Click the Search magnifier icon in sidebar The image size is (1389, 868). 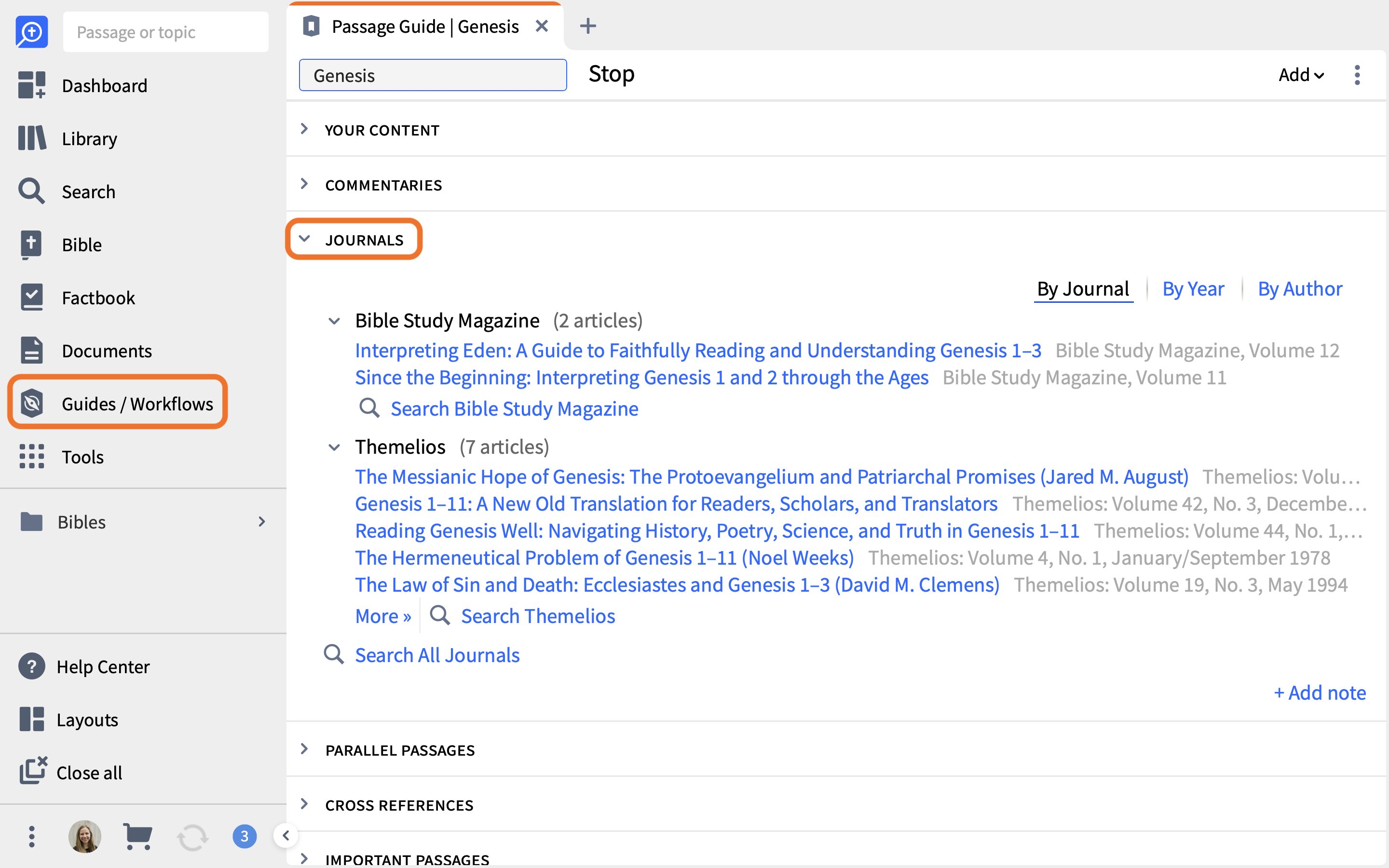(31, 191)
